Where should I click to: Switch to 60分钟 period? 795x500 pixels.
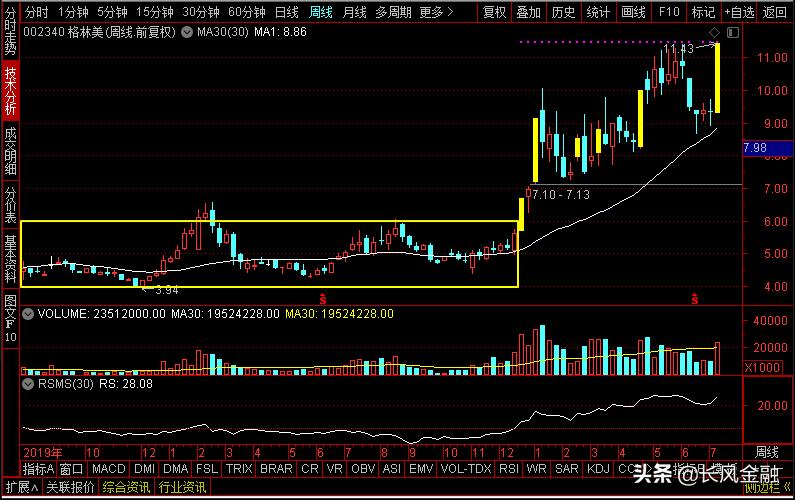[x=247, y=12]
